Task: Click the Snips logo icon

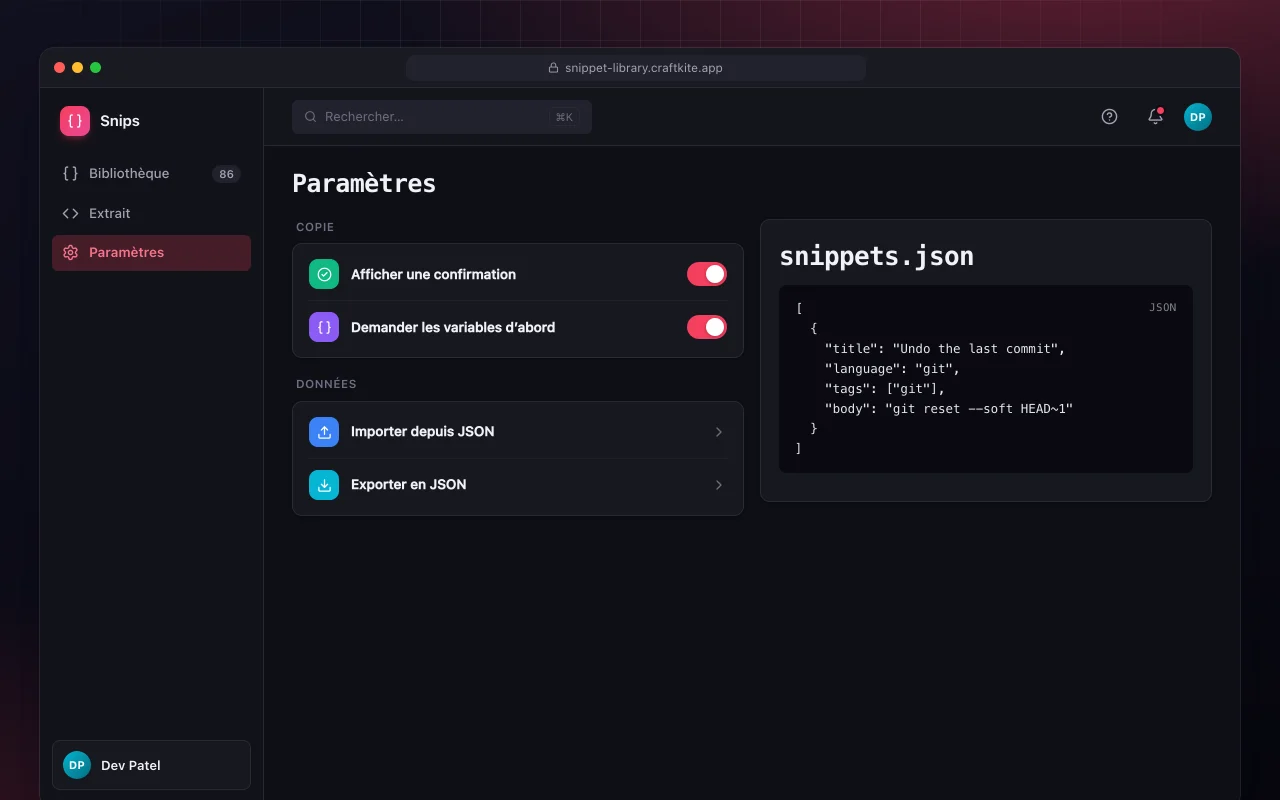Action: coord(75,121)
